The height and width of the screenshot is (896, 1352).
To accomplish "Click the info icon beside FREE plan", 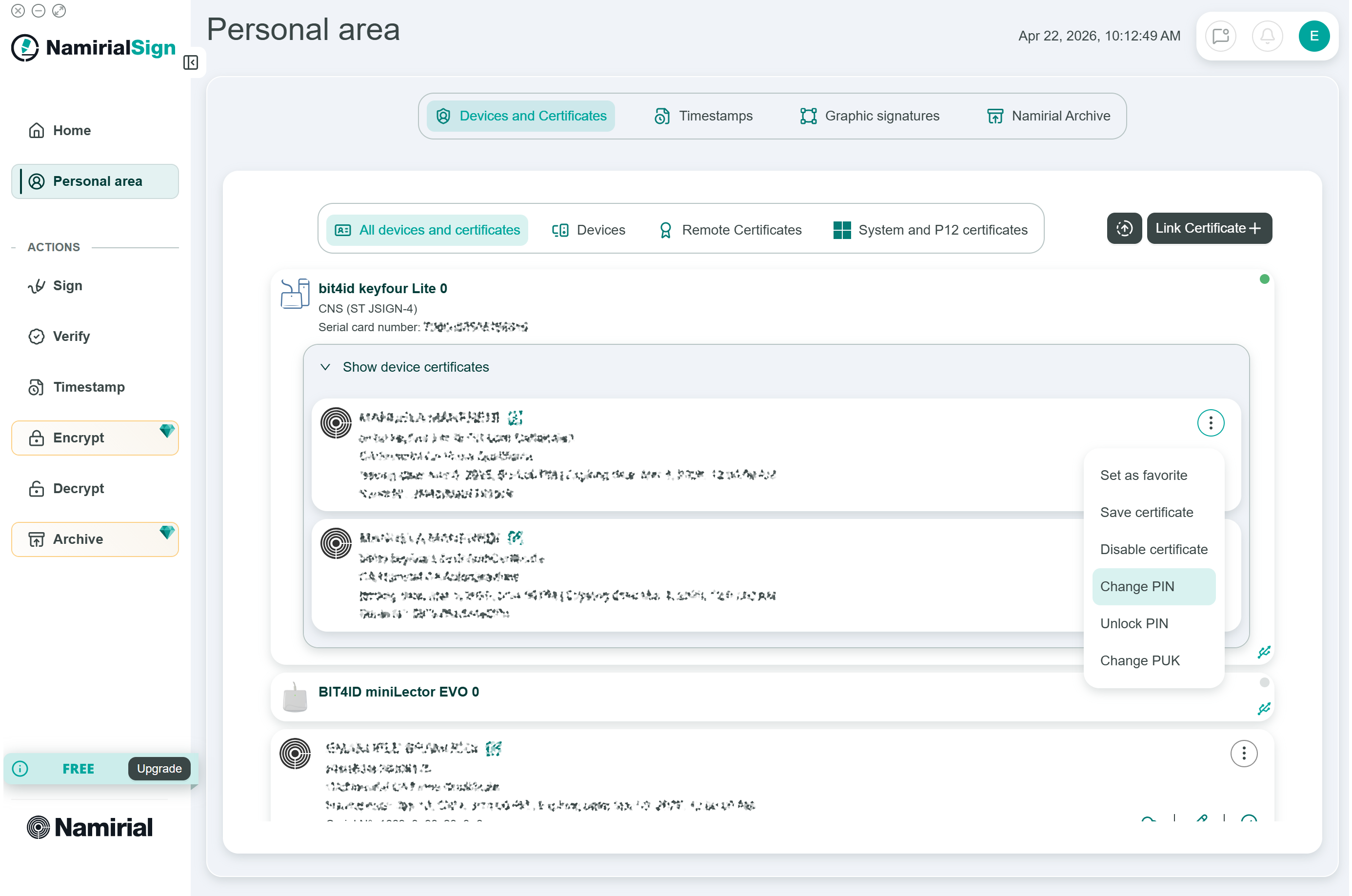I will click(x=20, y=769).
